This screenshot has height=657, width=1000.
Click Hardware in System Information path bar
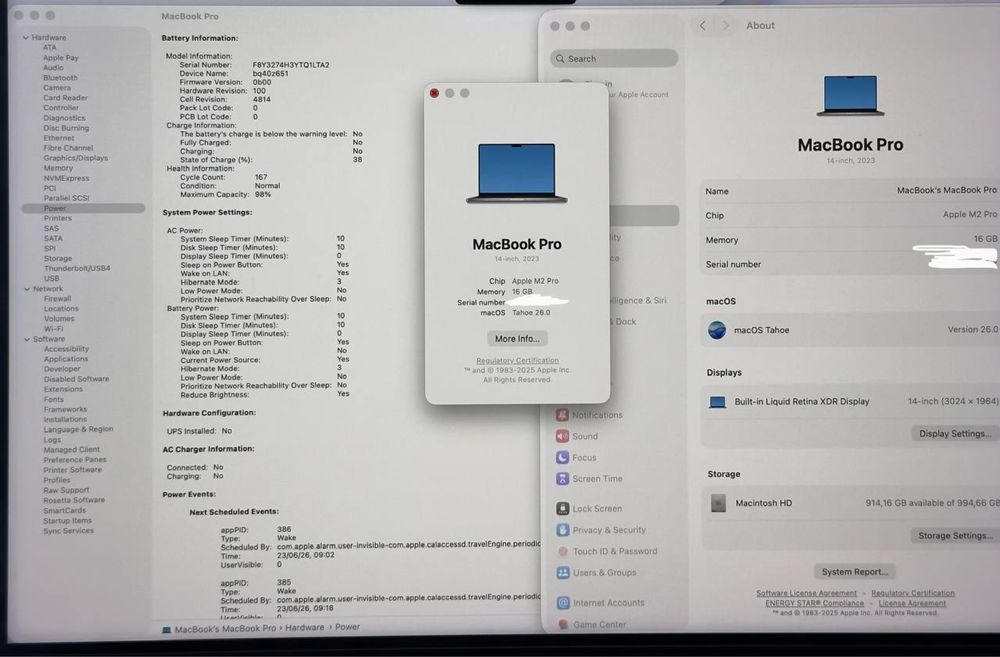point(304,628)
